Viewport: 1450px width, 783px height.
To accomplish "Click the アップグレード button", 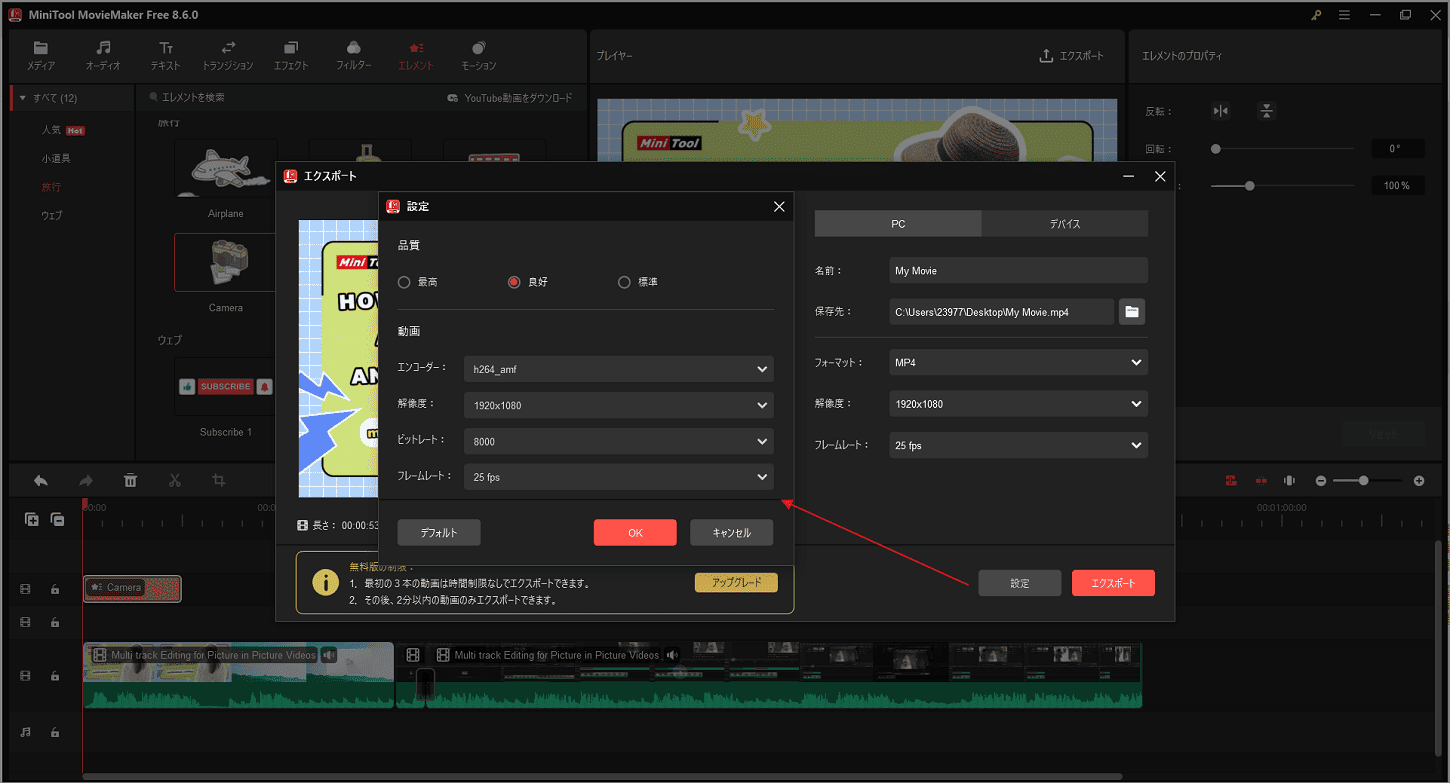I will point(736,580).
